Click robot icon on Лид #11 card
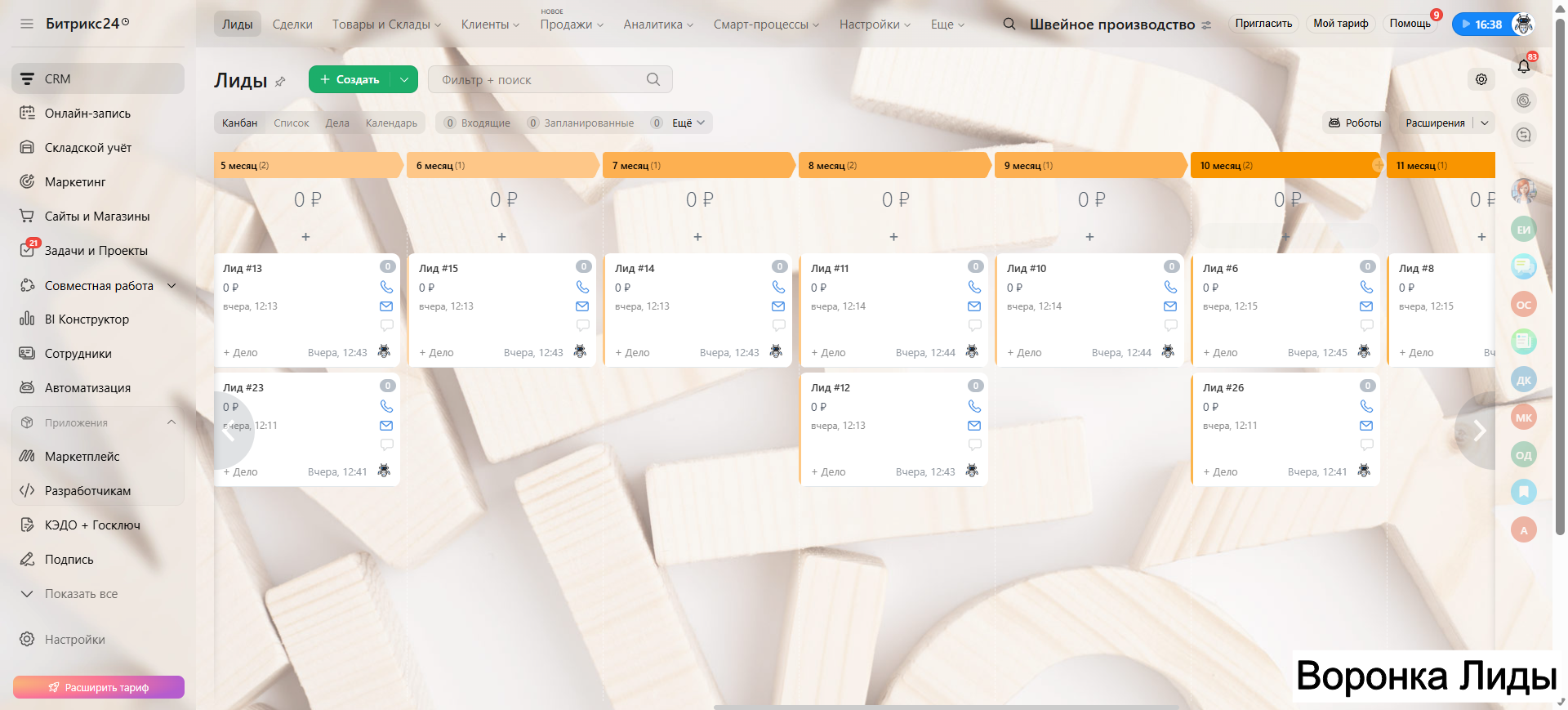 (x=972, y=351)
